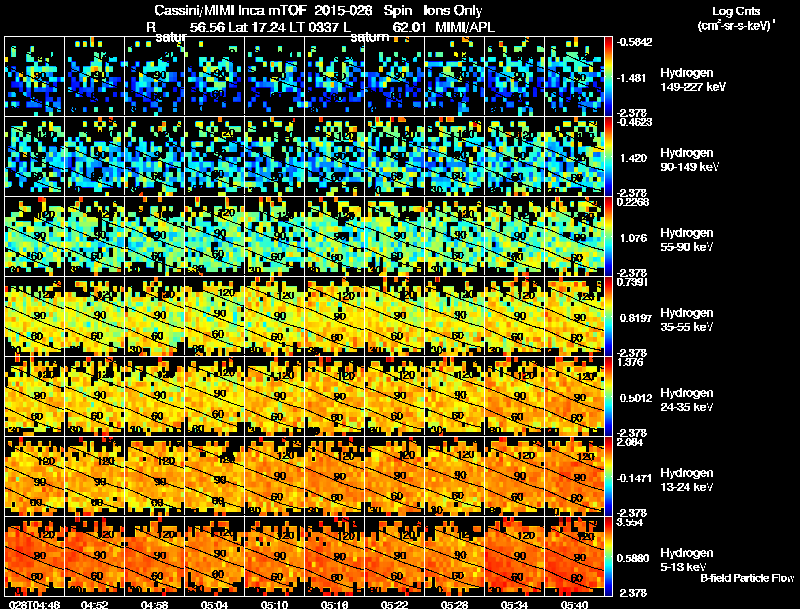The height and width of the screenshot is (609, 800).
Task: Click the 1.076 colorbar value
Action: tap(633, 238)
